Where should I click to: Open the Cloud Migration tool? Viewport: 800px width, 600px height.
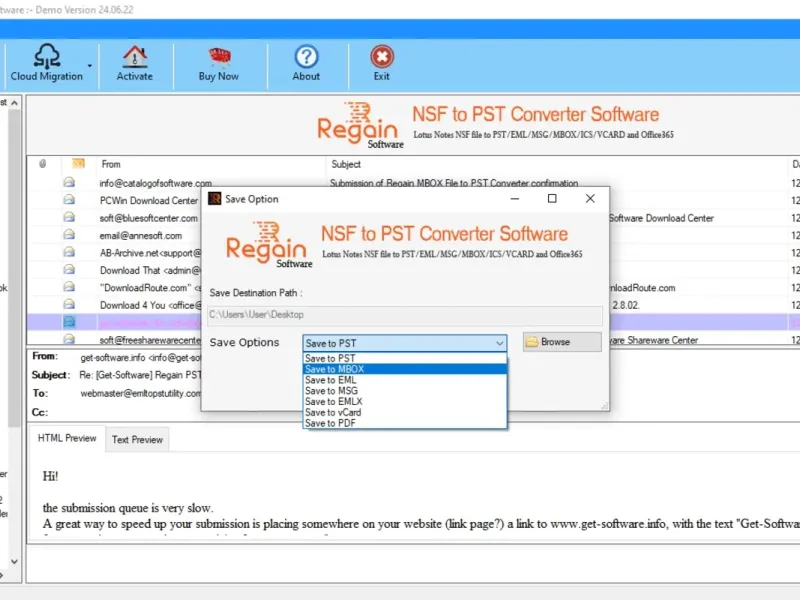(46, 63)
